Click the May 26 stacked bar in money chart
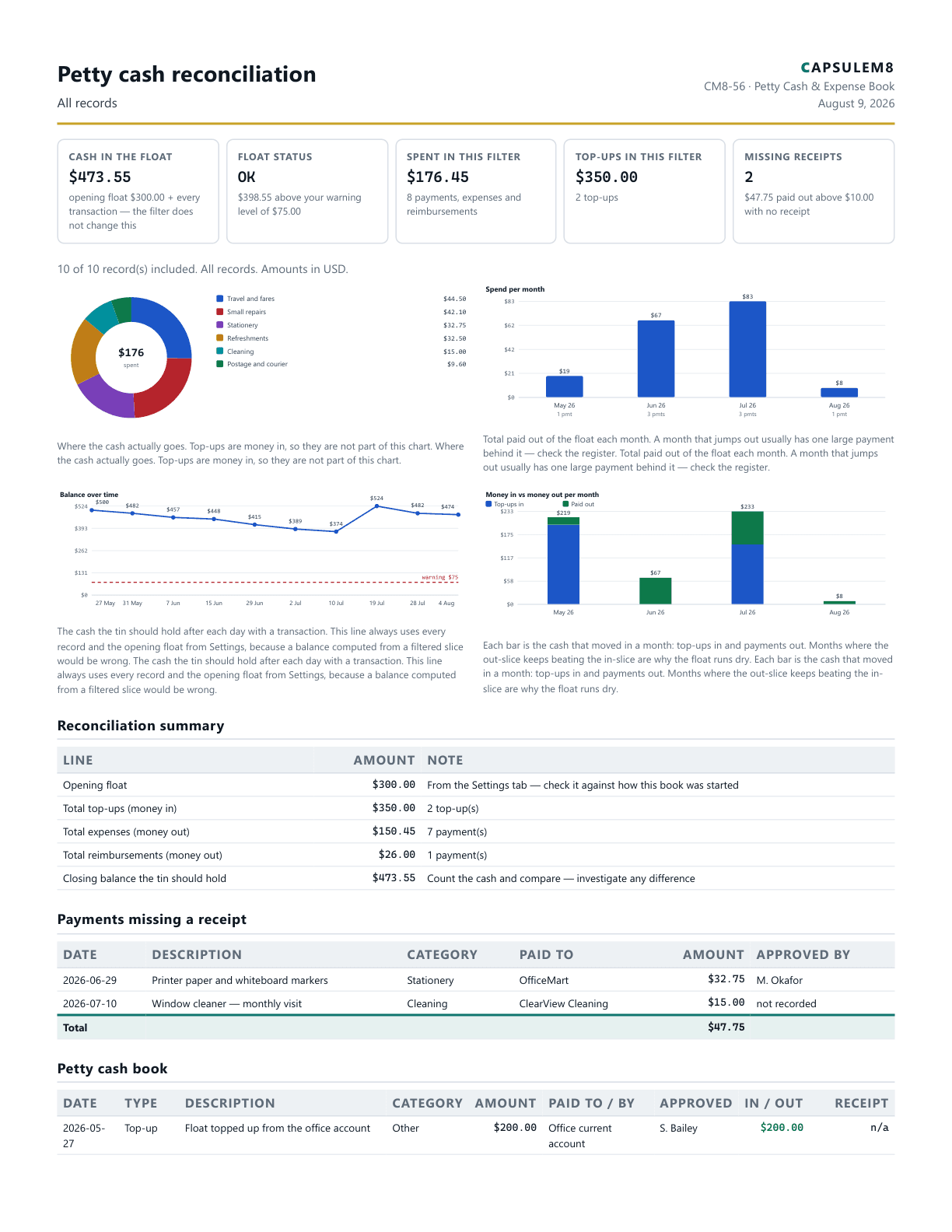952x1232 pixels. point(563,561)
